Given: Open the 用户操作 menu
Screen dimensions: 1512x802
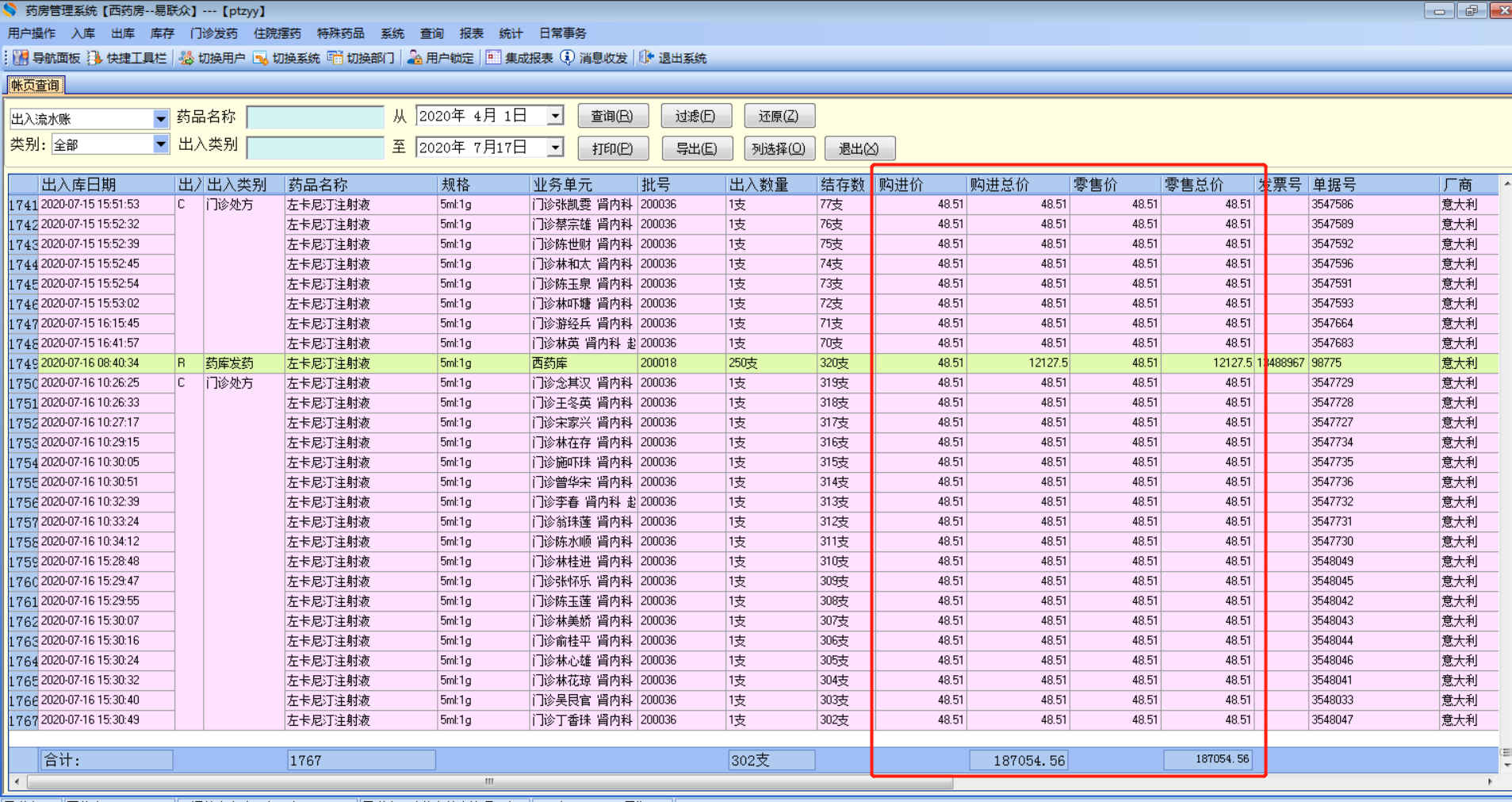Looking at the screenshot, I should [x=32, y=33].
